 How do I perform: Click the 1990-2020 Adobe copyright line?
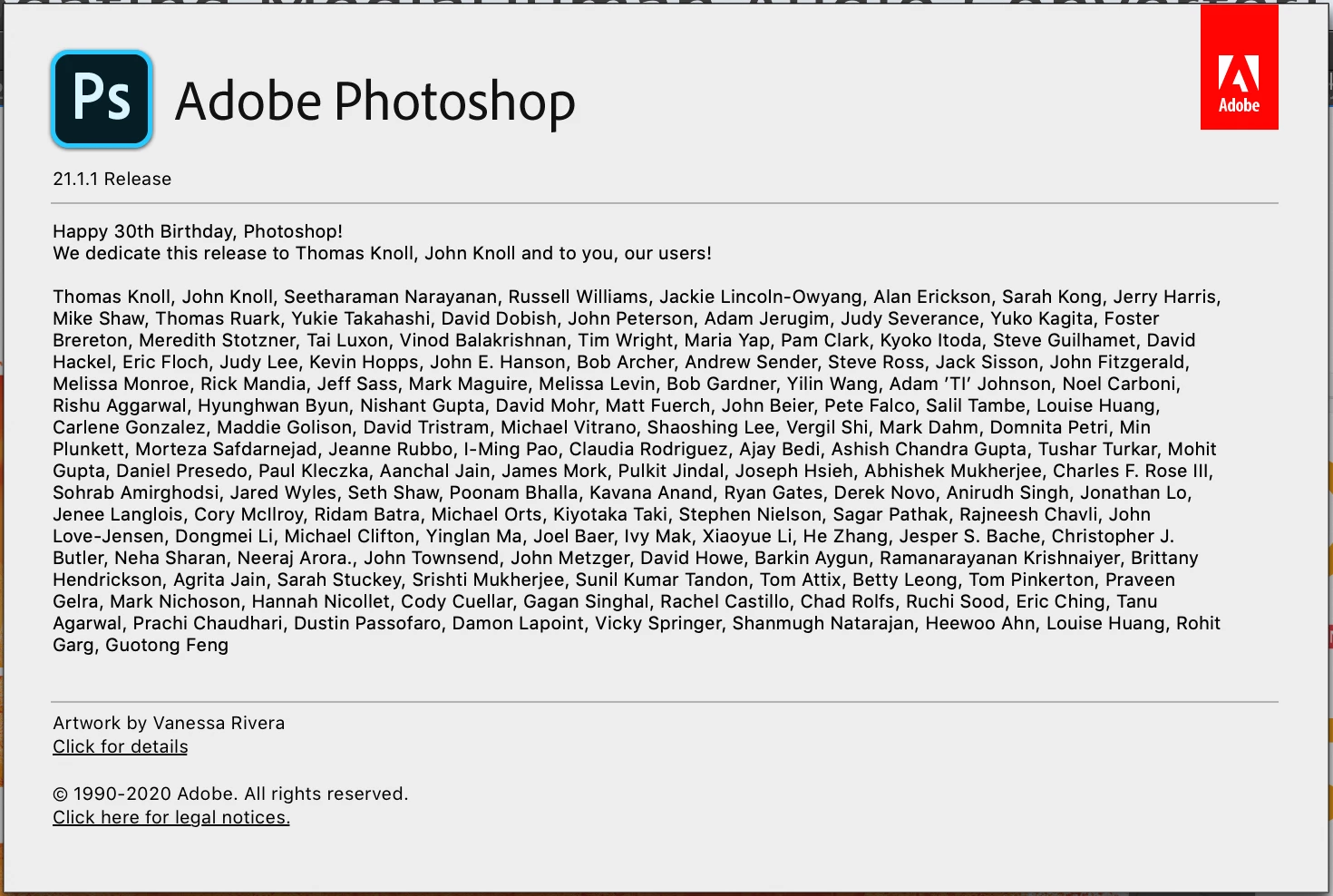230,794
